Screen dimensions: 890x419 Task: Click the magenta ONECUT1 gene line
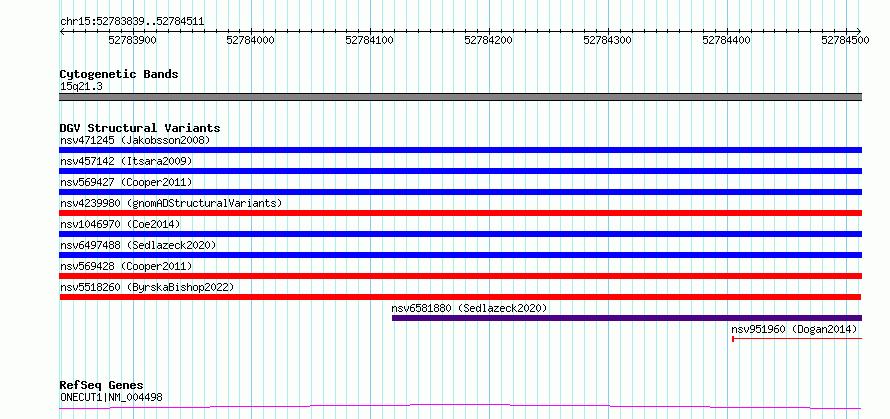coord(460,406)
